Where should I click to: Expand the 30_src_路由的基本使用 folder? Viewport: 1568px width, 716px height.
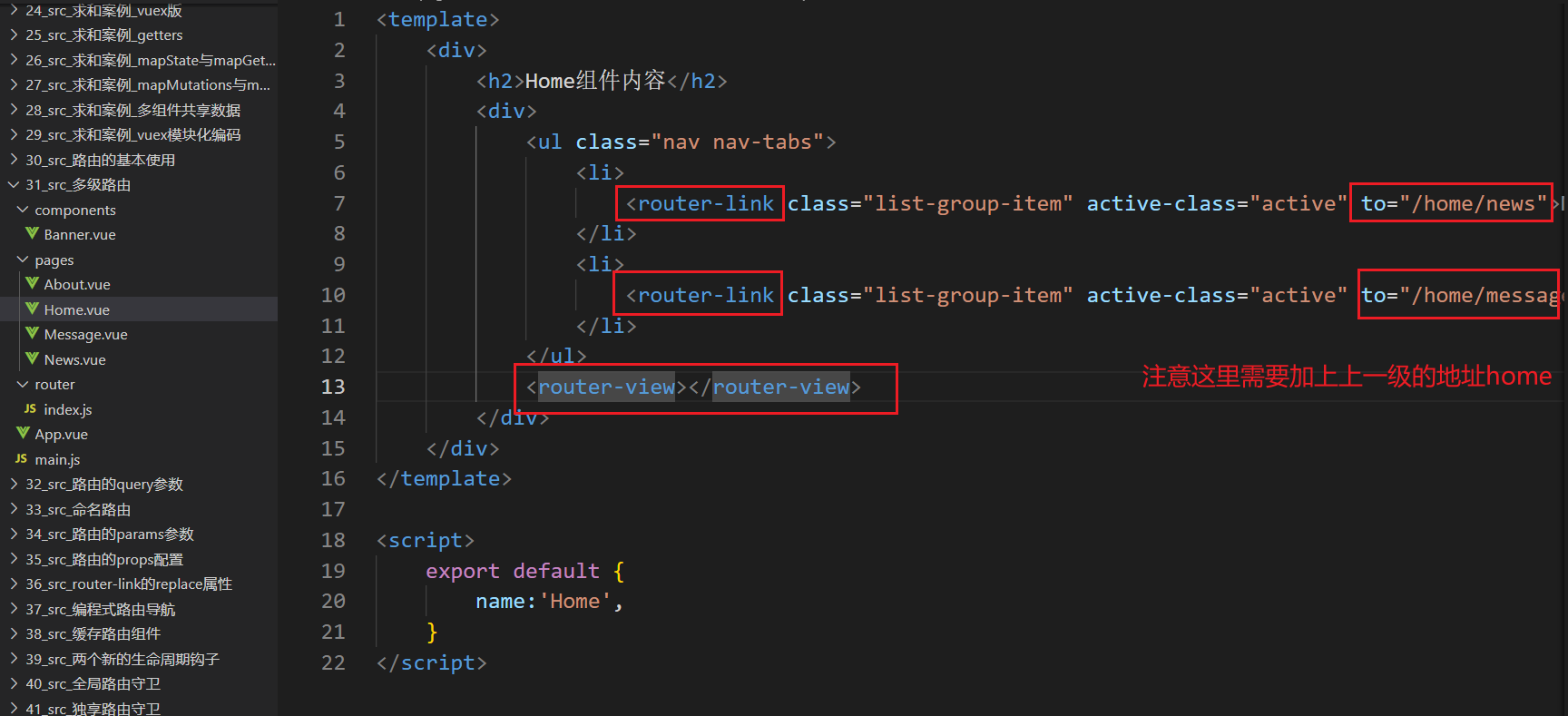(x=14, y=160)
